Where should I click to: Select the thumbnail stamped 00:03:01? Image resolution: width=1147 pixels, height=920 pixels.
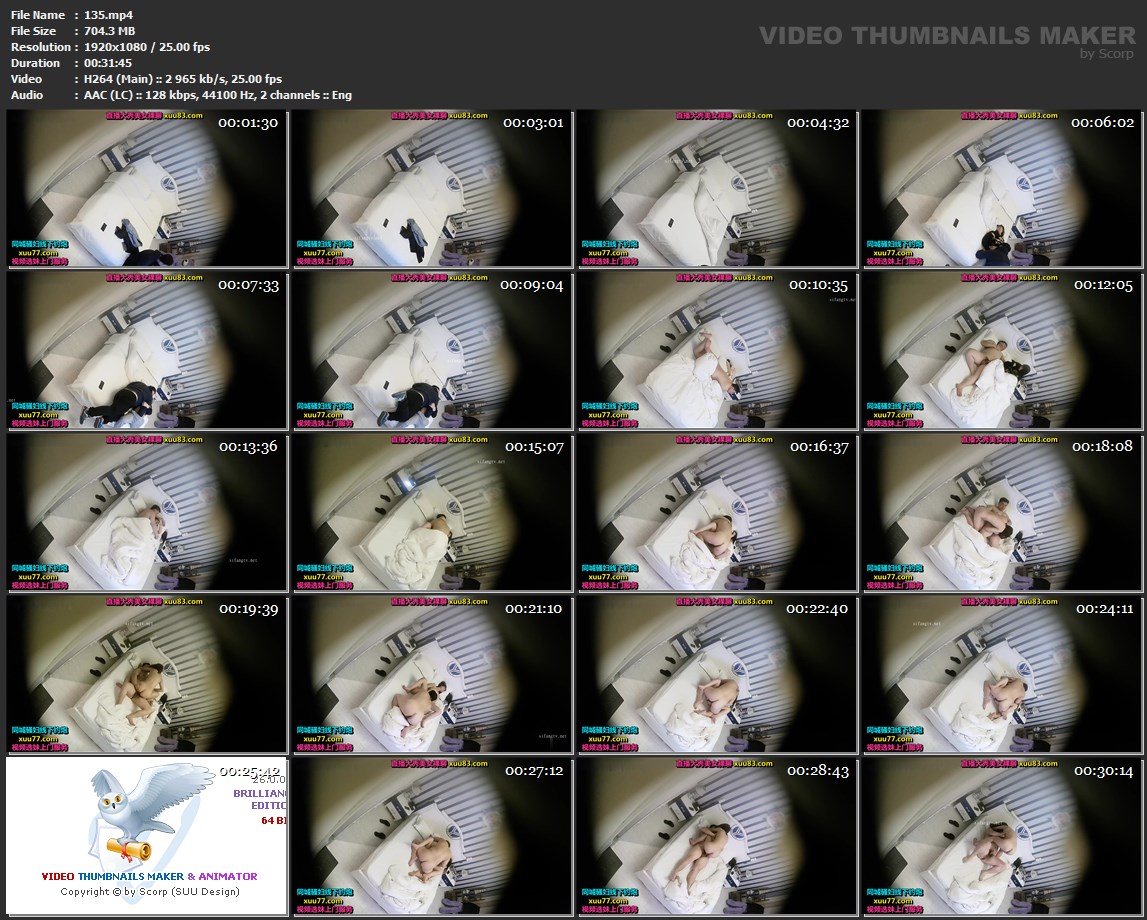point(432,189)
